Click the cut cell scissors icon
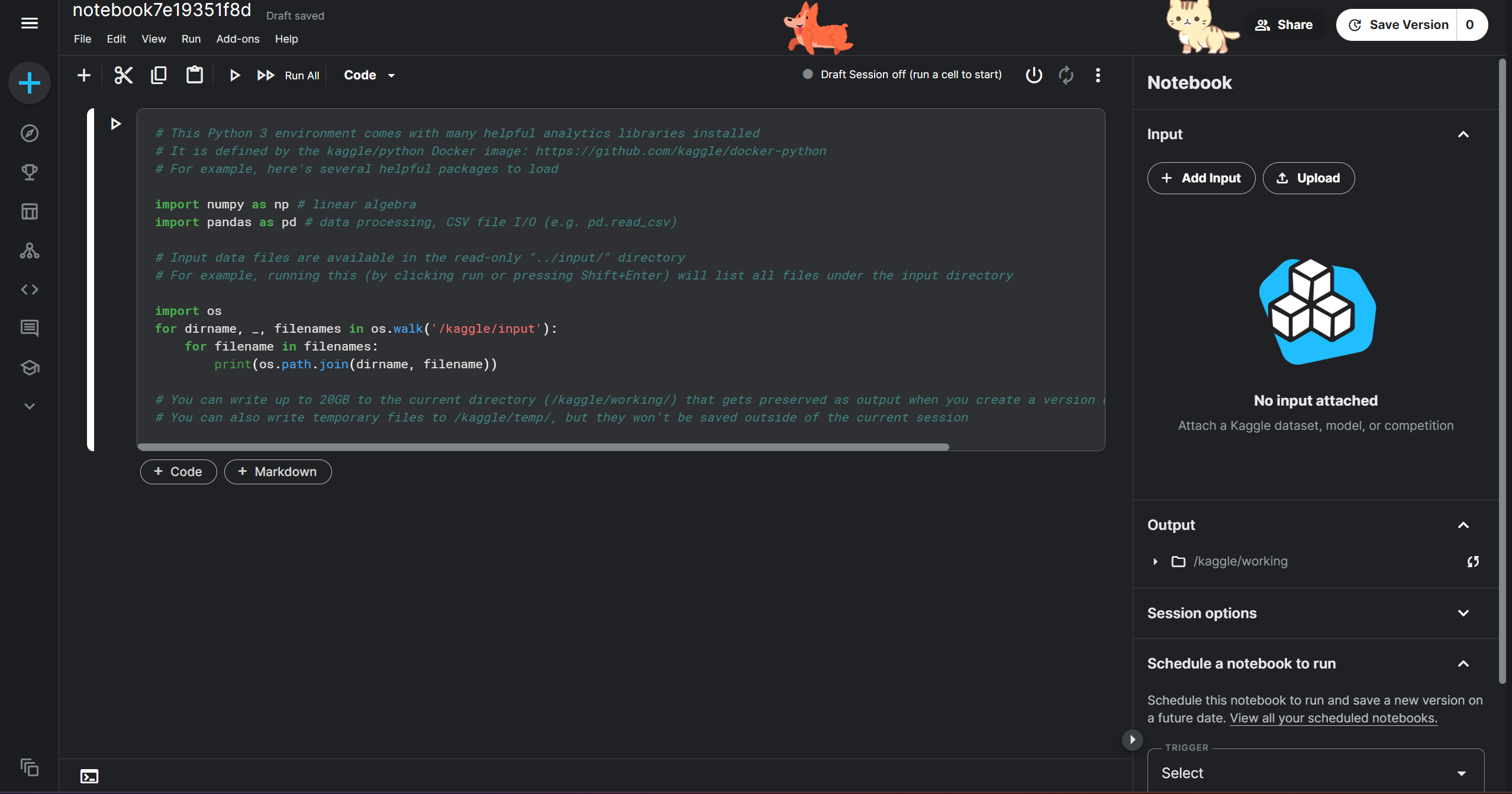The width and height of the screenshot is (1512, 794). click(123, 75)
